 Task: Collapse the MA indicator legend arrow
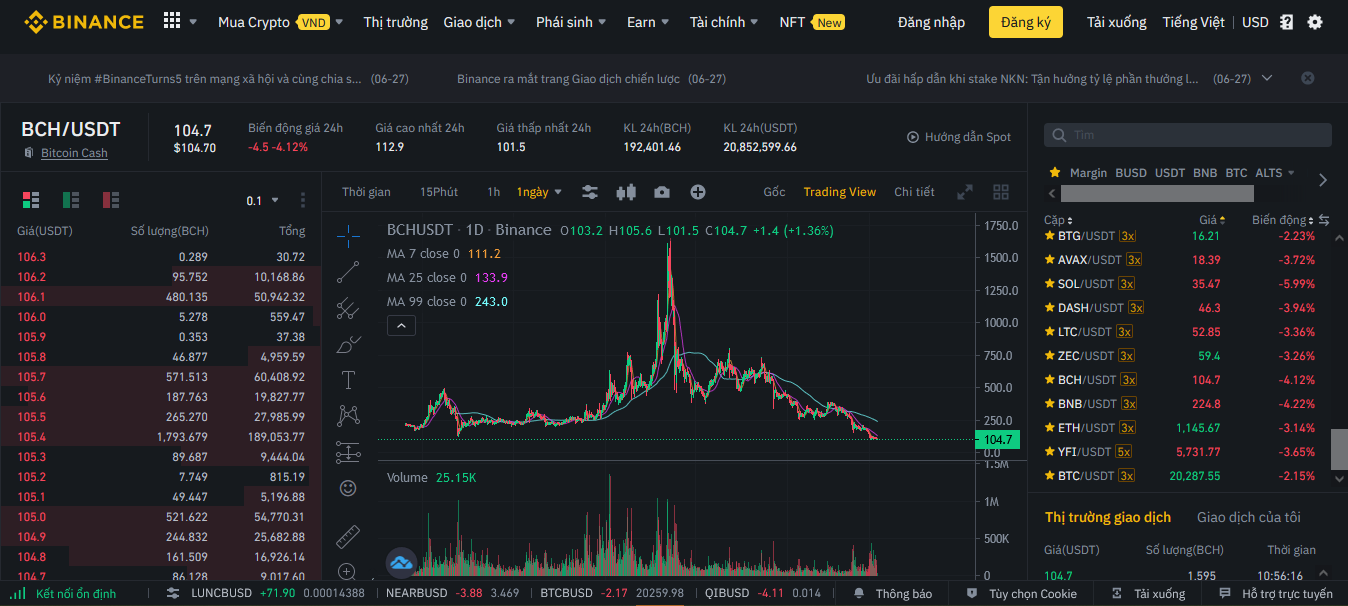tap(400, 326)
